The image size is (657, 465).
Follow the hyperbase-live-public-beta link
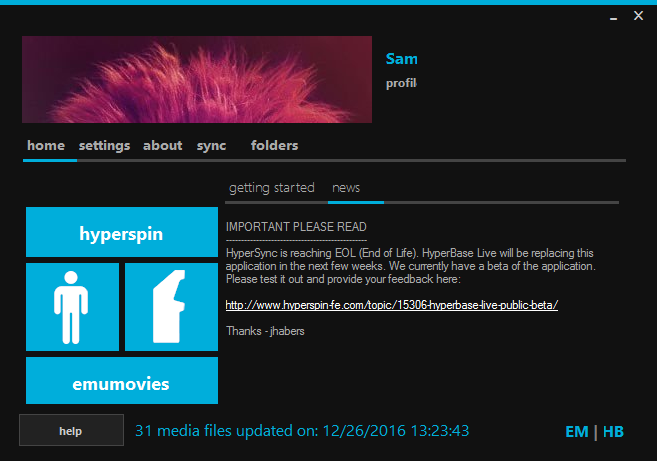coord(392,305)
